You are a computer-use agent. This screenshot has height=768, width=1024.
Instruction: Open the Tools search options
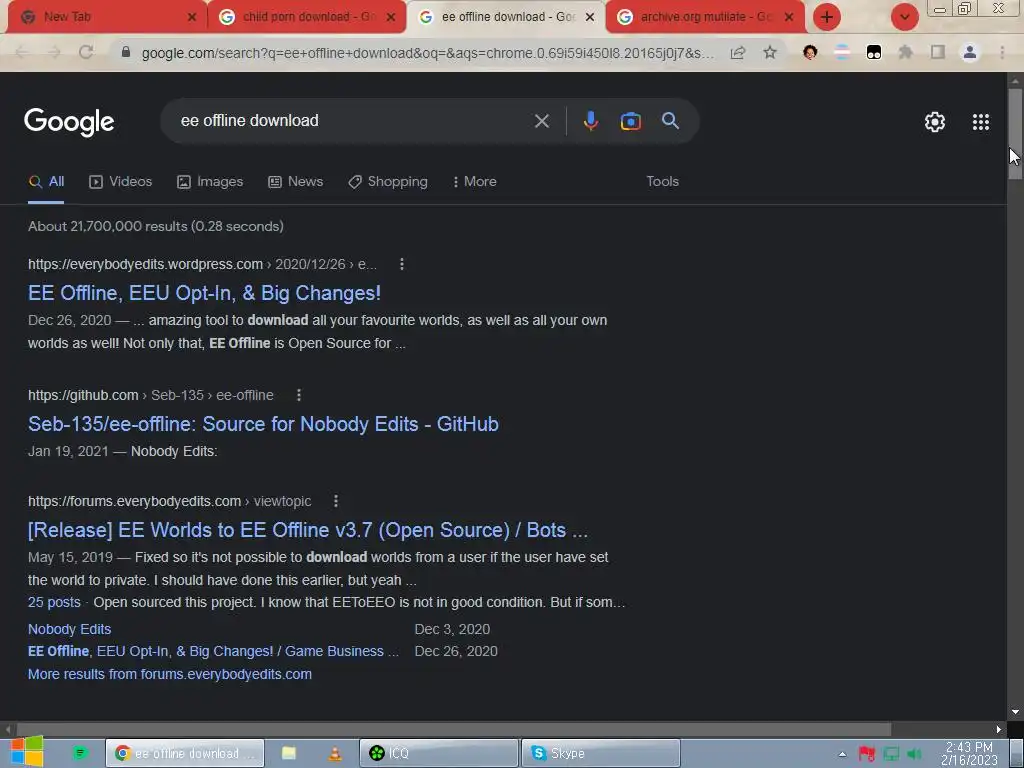pyautogui.click(x=662, y=182)
